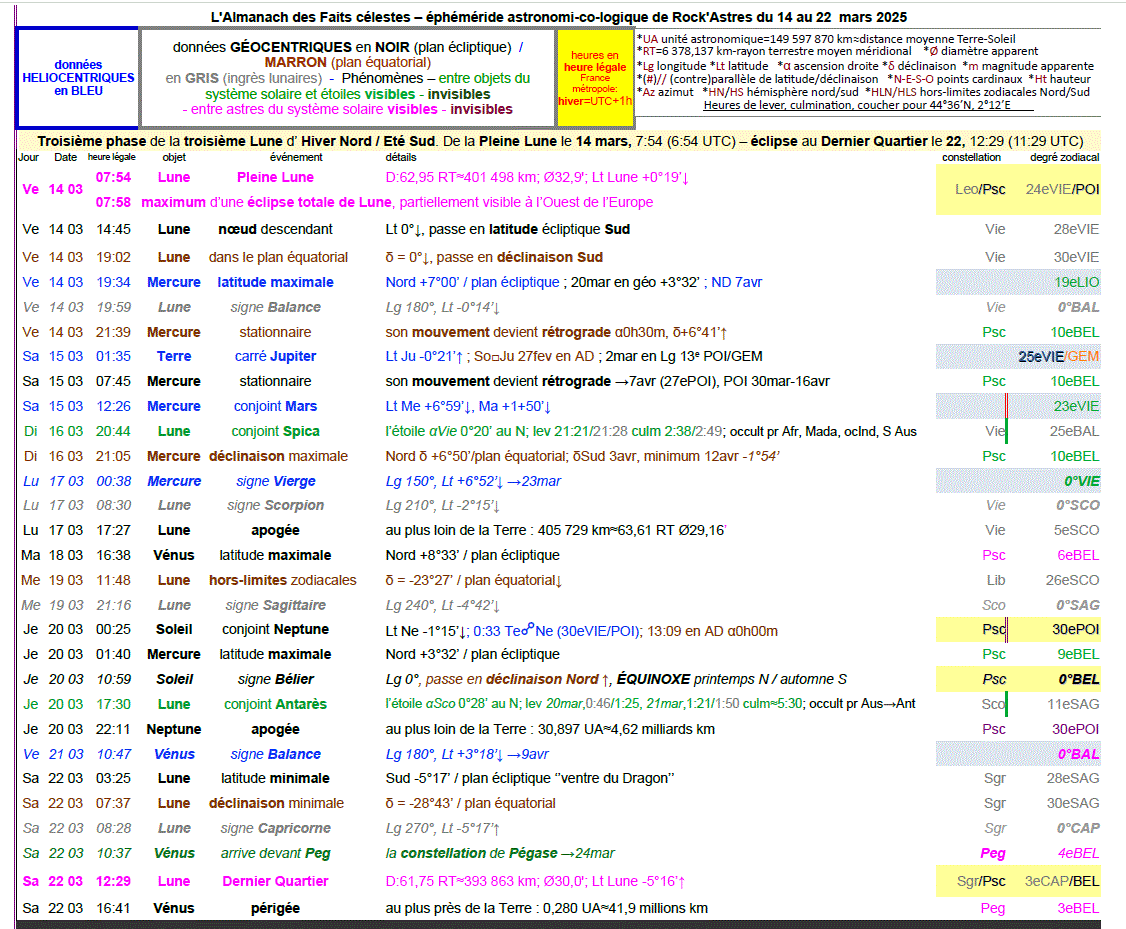
Task: Click the 'constellation' column header
Action: (x=971, y=158)
